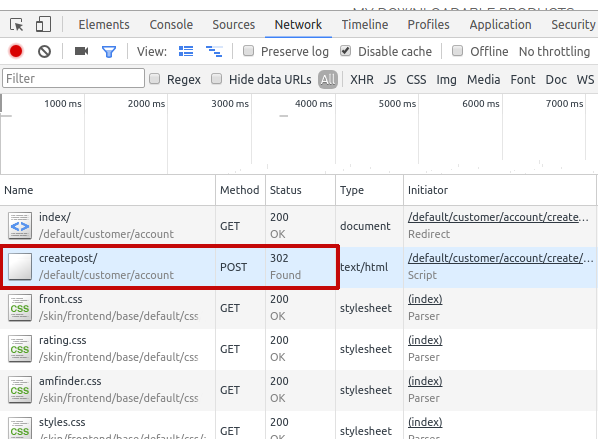
Task: Click the timeline overview at 4000 ms
Action: 313,103
